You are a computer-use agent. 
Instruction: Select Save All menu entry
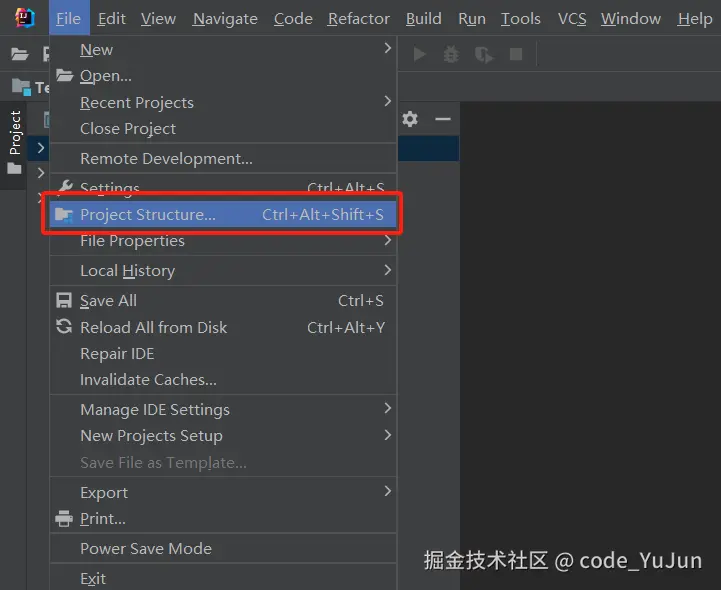click(x=223, y=301)
